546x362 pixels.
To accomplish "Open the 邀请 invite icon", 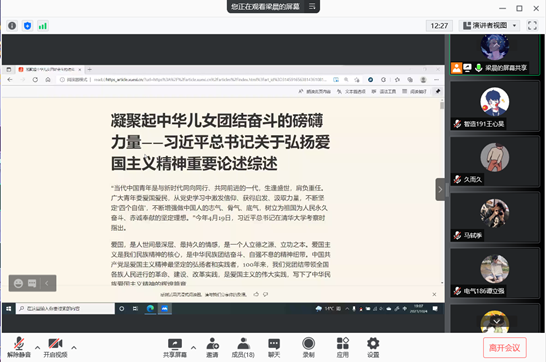I will (212, 347).
